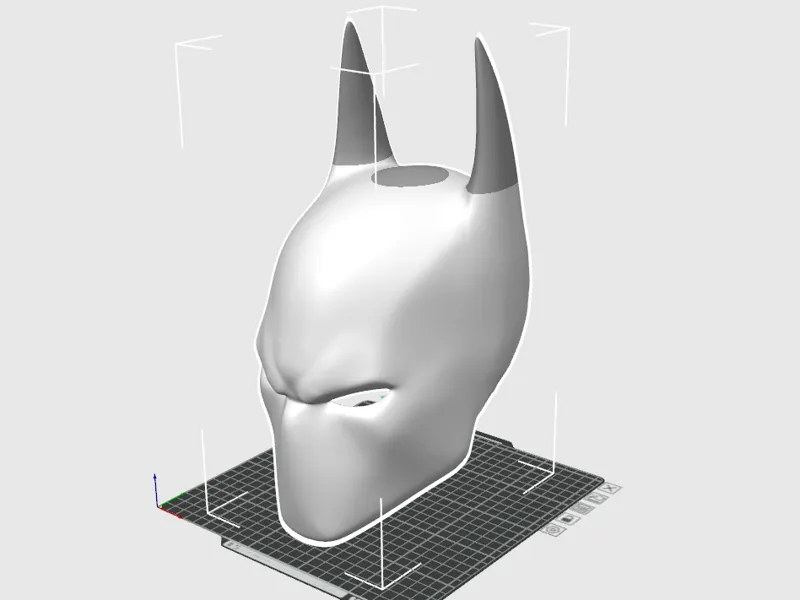Viewport: 800px width, 600px height.
Task: Toggle the plate lock icon
Action: pos(567,519)
